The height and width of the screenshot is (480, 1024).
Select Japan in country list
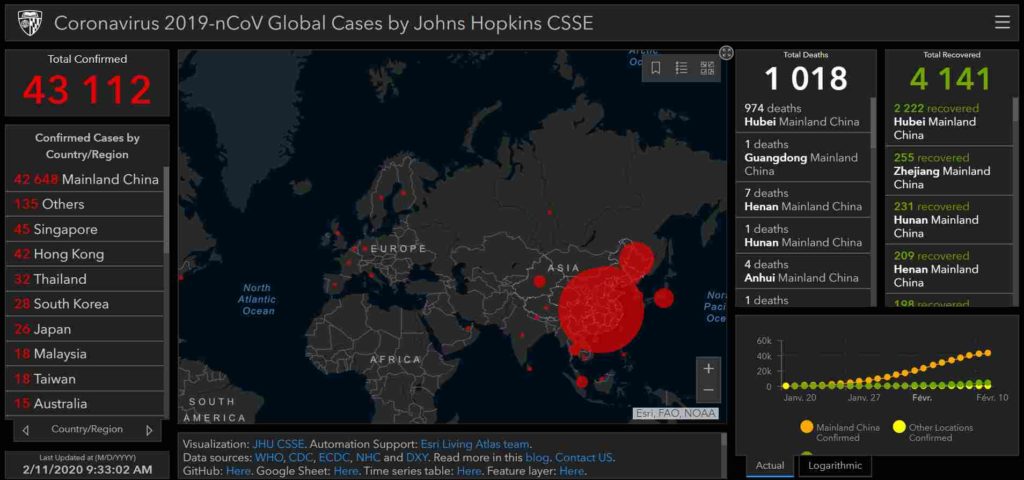coord(84,329)
